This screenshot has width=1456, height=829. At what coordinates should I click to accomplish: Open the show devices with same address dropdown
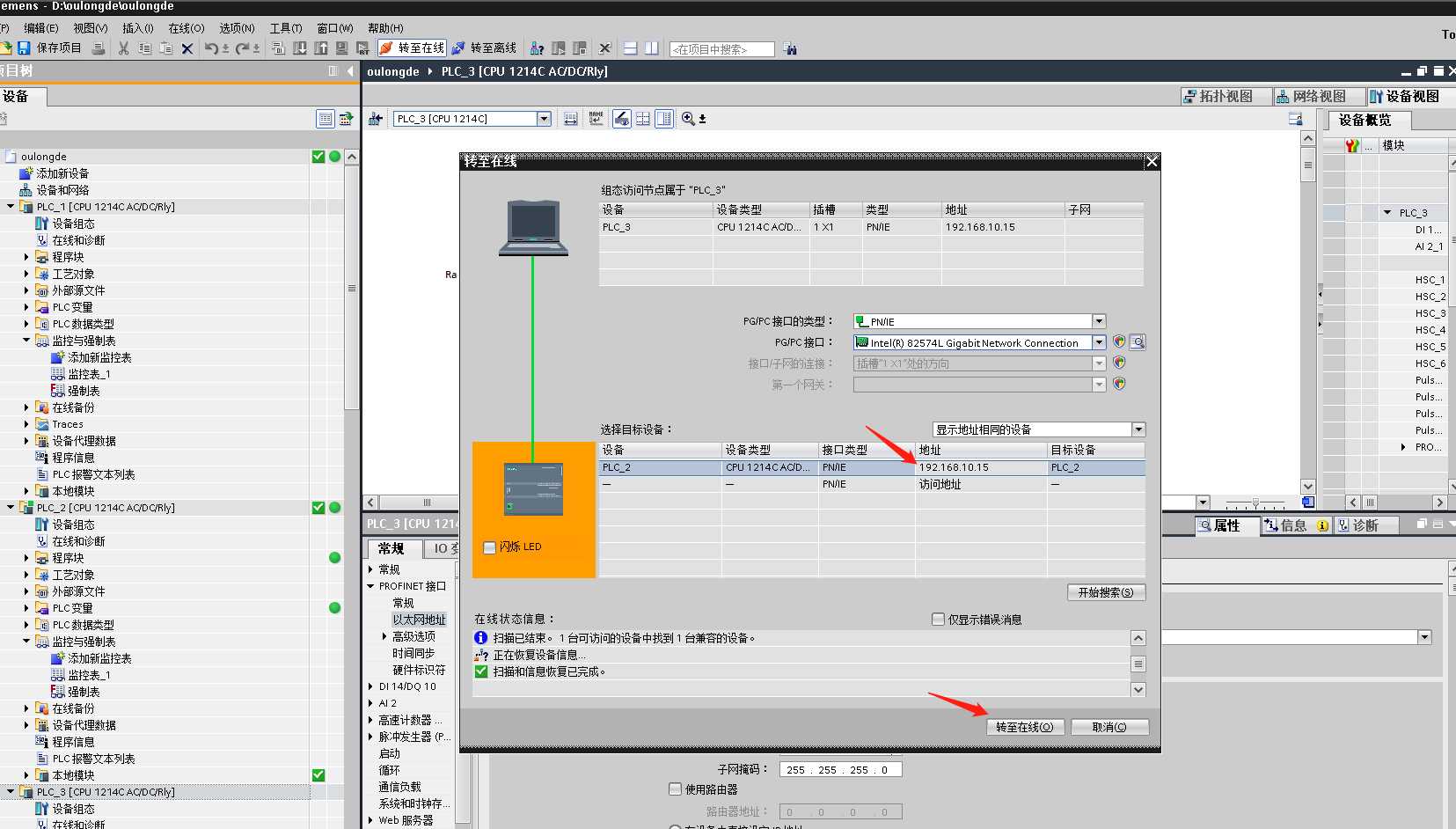[1138, 429]
